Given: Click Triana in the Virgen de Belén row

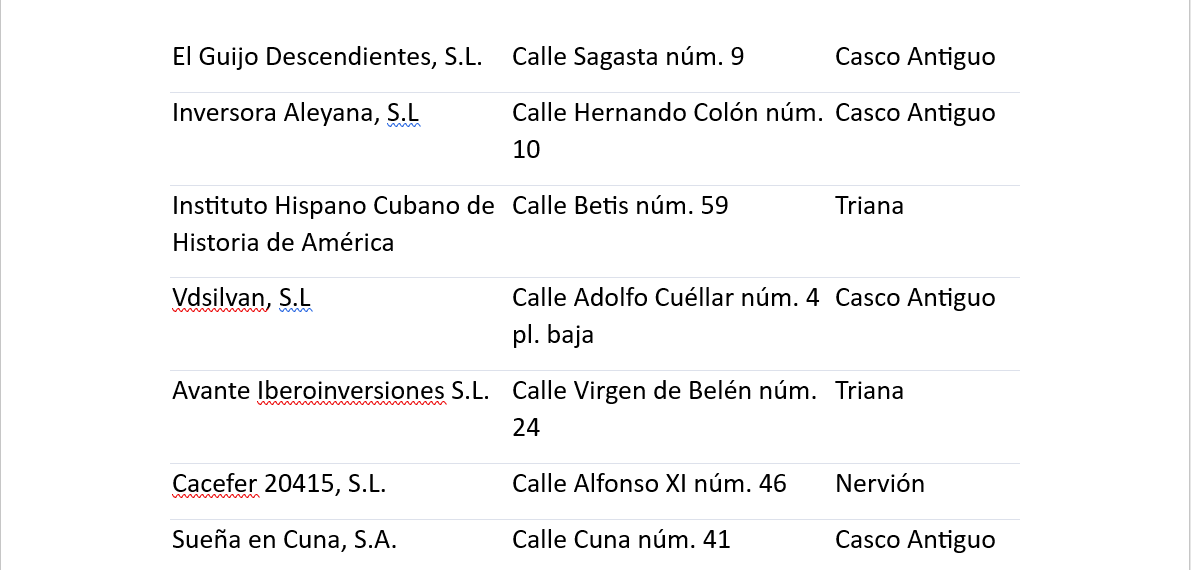Looking at the screenshot, I should [x=869, y=391].
